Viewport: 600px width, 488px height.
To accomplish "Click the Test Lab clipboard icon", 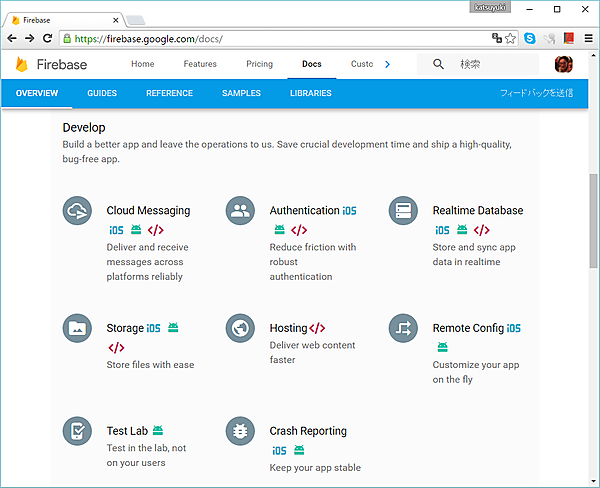I will point(77,431).
